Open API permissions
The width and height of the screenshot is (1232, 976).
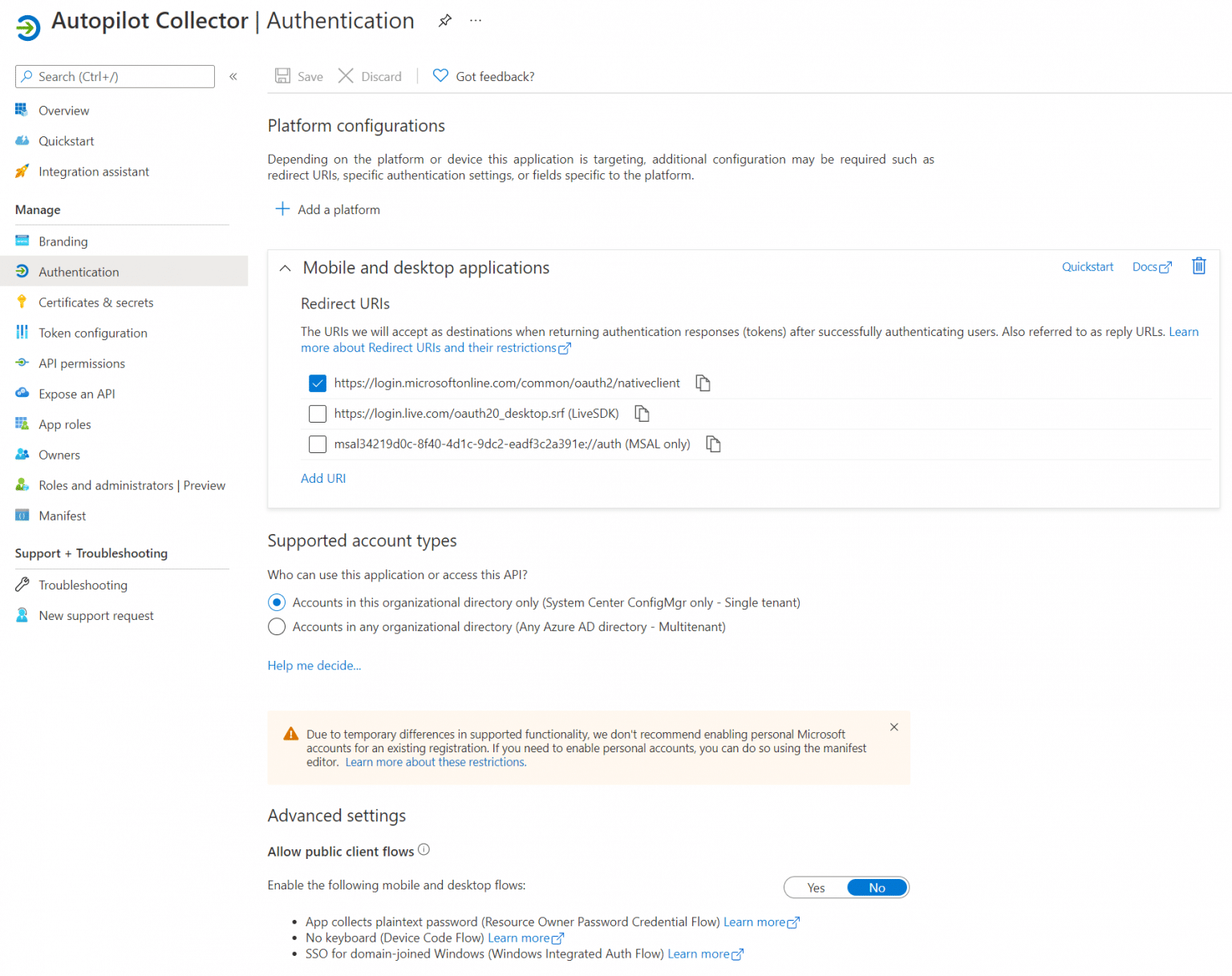click(x=82, y=363)
